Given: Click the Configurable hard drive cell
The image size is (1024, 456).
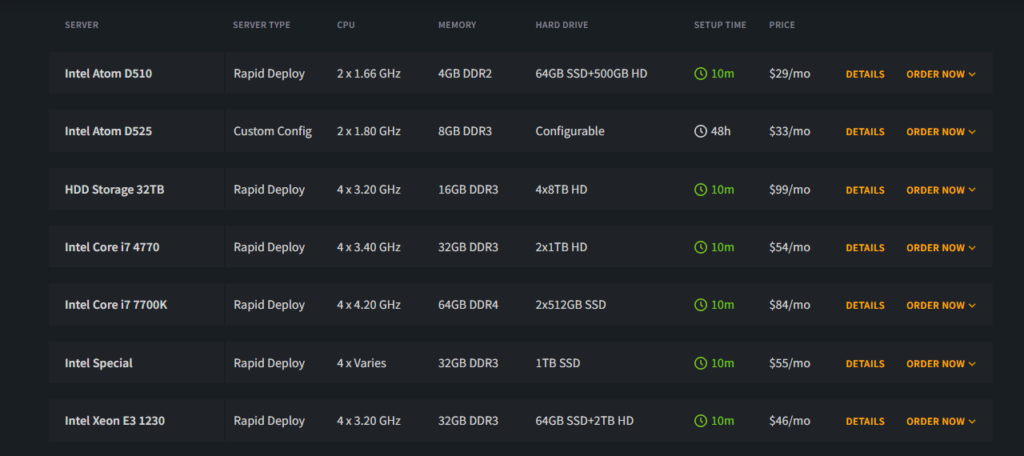Looking at the screenshot, I should point(570,131).
